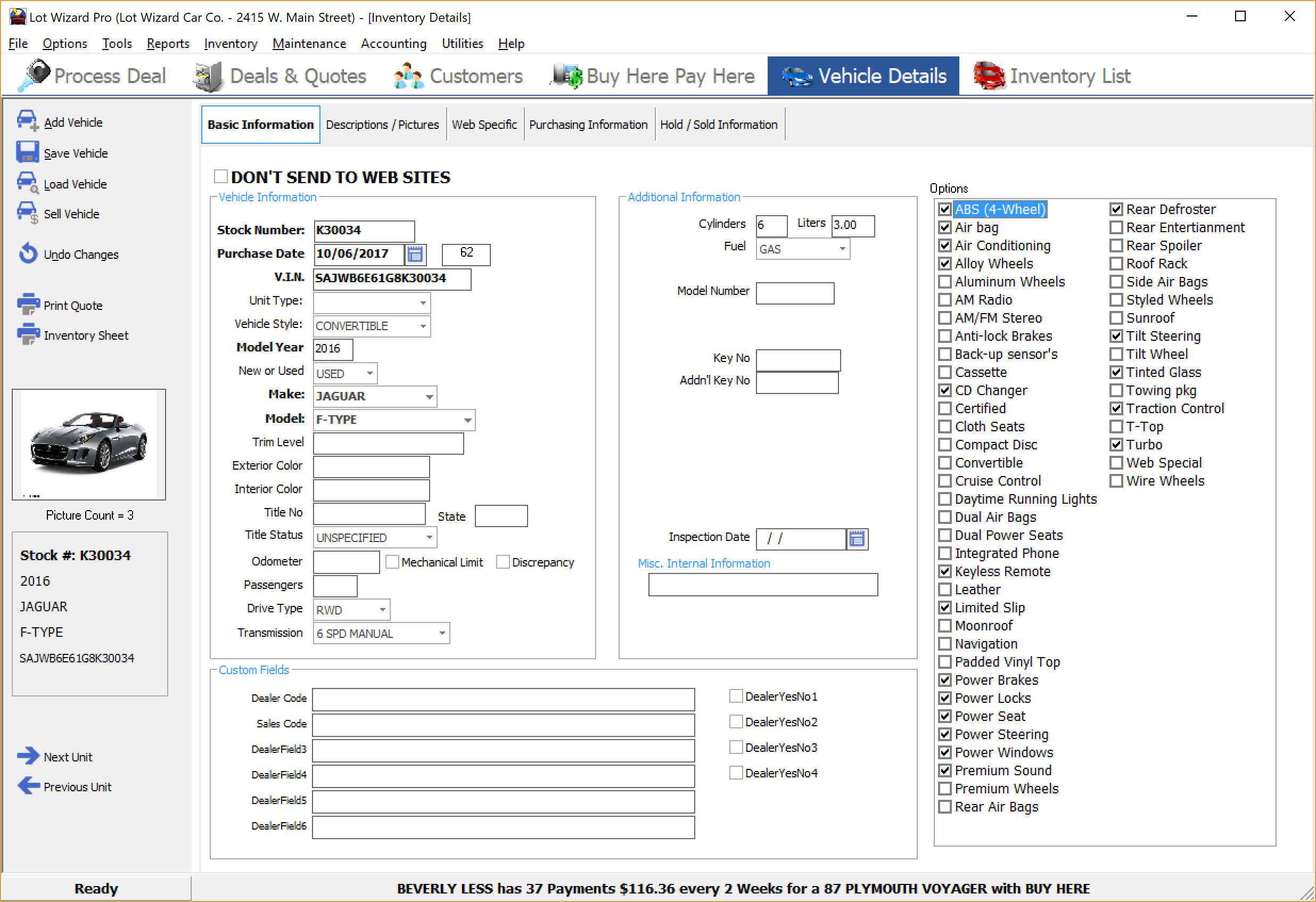
Task: Open the Transmission dropdown list
Action: point(442,633)
